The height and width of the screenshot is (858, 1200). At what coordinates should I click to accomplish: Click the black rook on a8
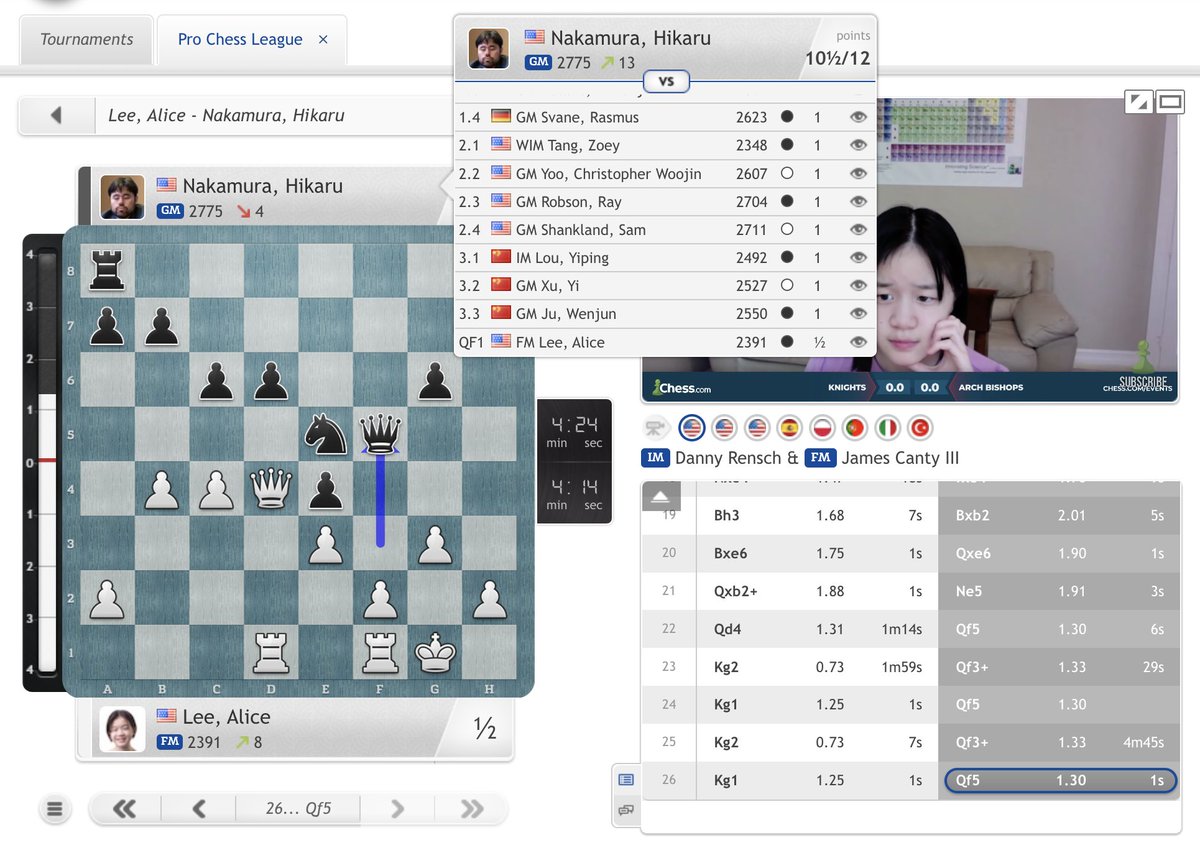point(107,271)
